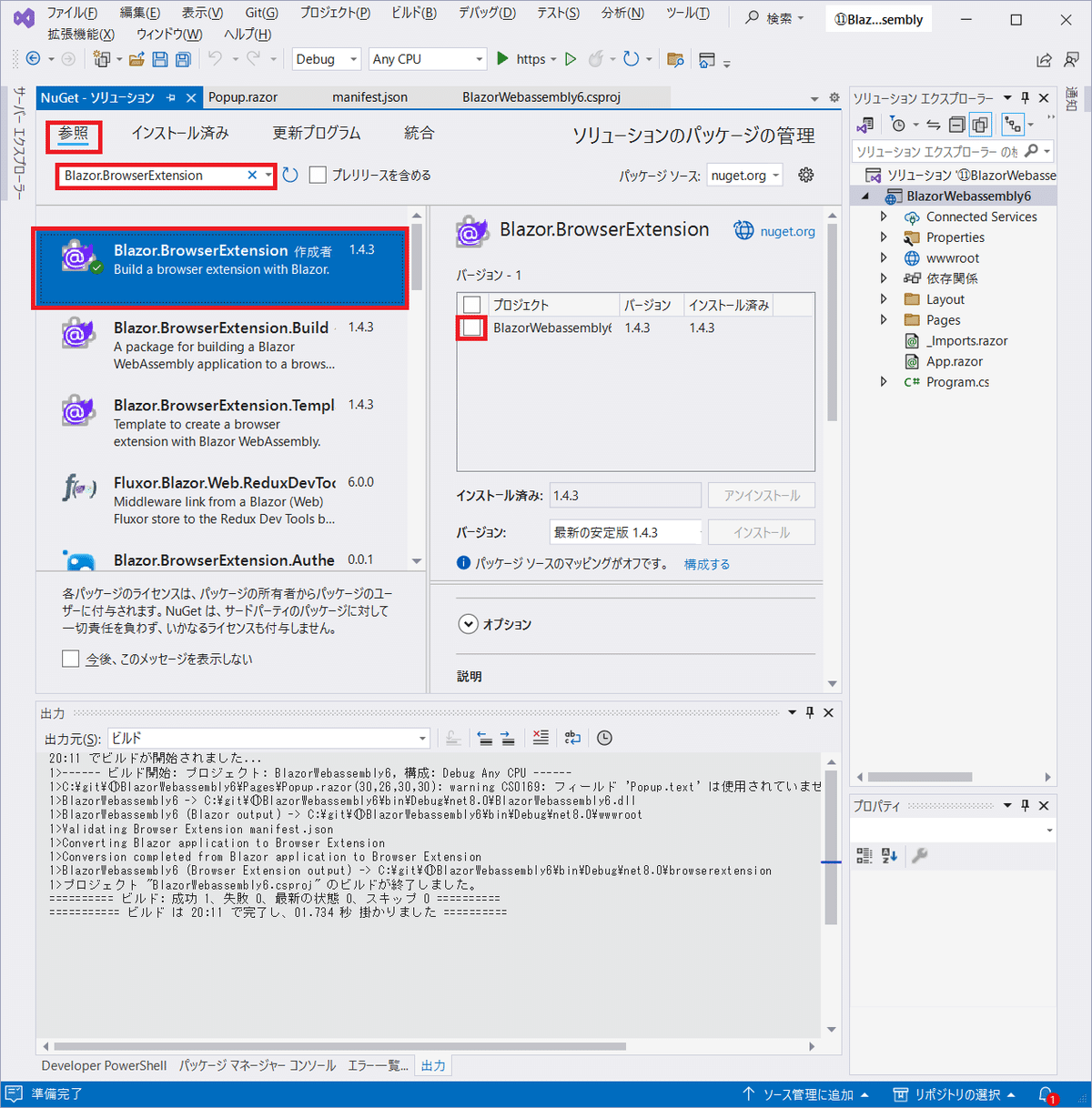Open the ファイル(F) menu
Image resolution: width=1092 pixels, height=1108 pixels.
(73, 13)
